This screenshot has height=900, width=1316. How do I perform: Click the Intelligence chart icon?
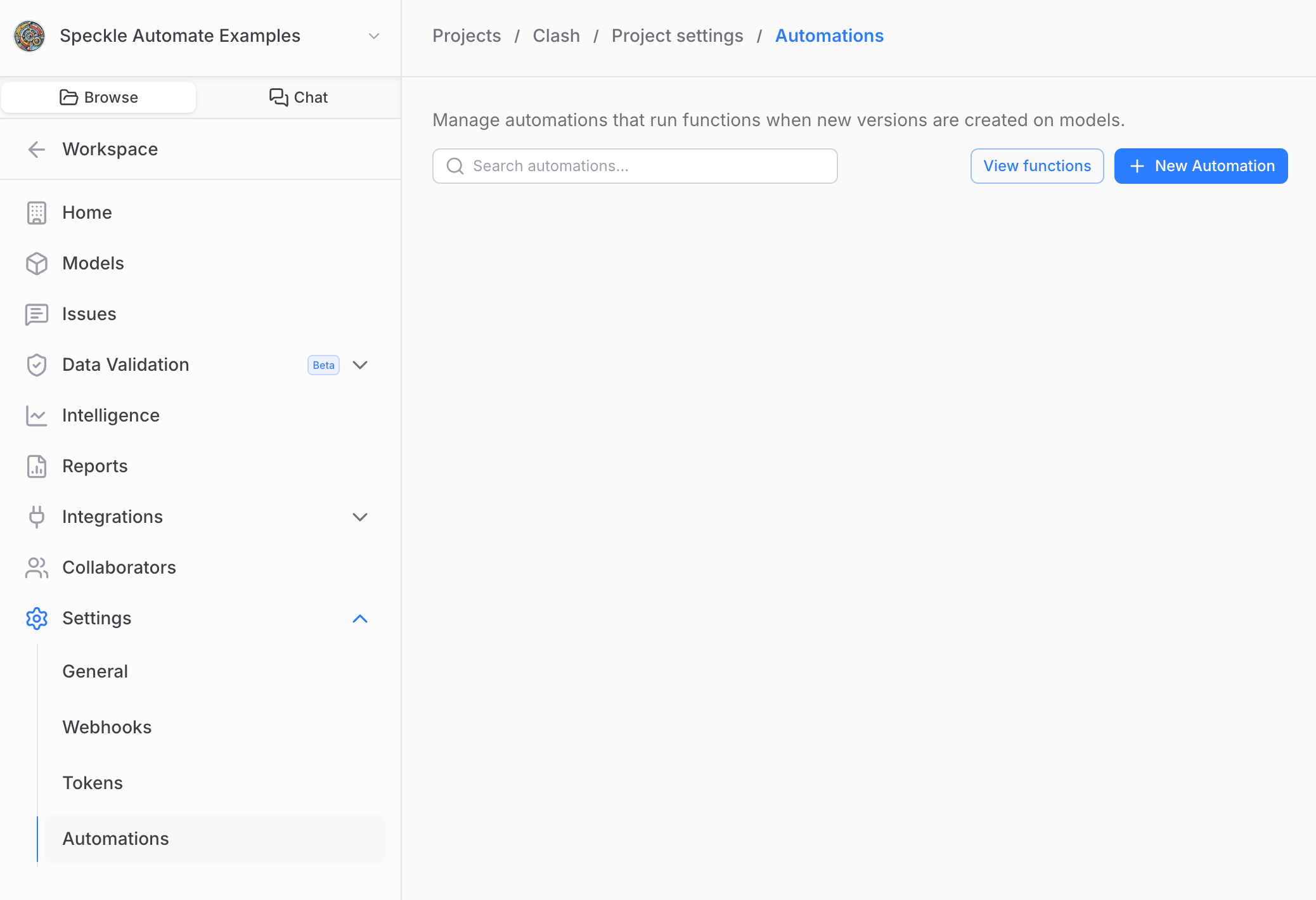[37, 416]
